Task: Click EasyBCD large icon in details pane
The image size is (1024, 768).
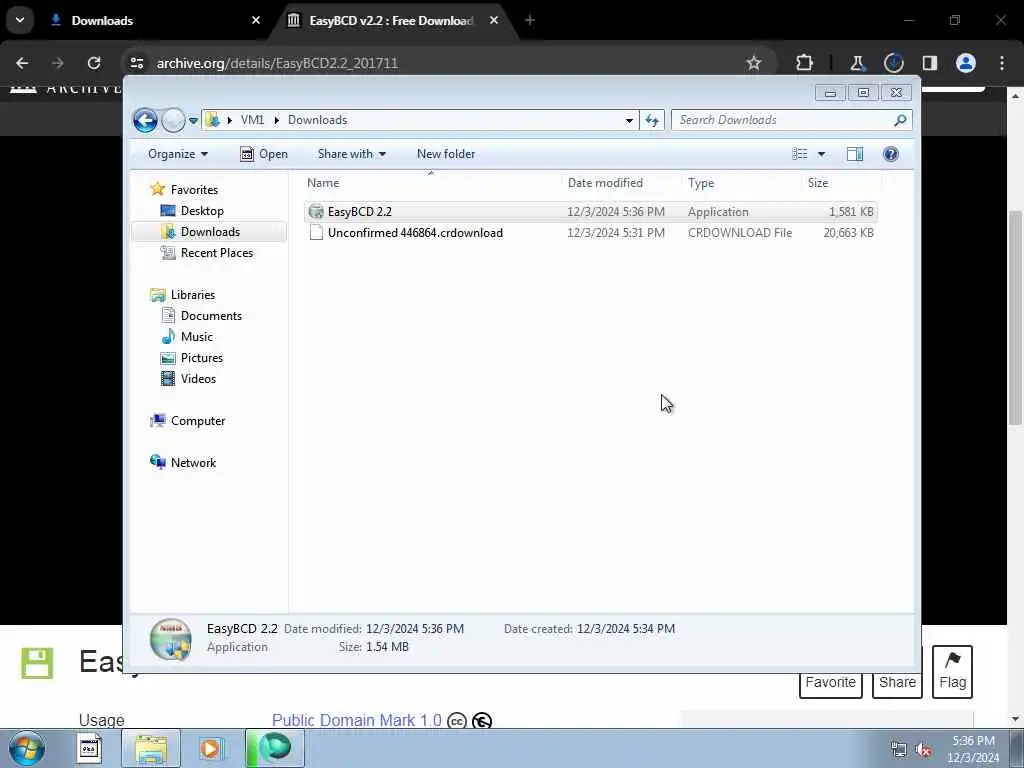Action: (x=170, y=639)
